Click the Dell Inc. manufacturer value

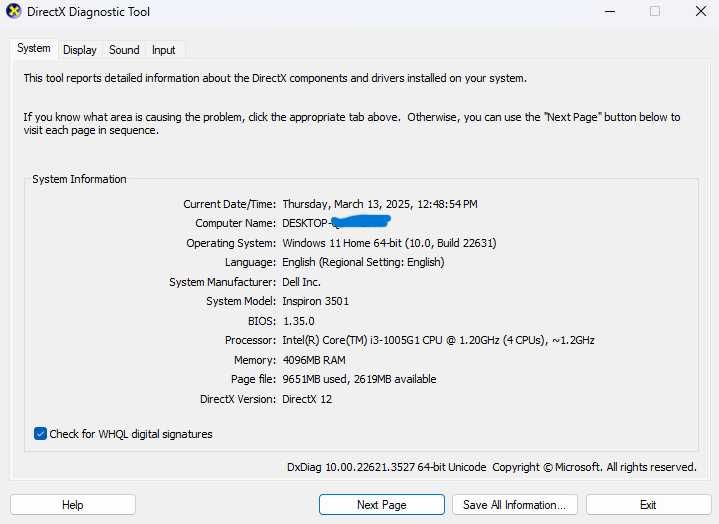[301, 282]
